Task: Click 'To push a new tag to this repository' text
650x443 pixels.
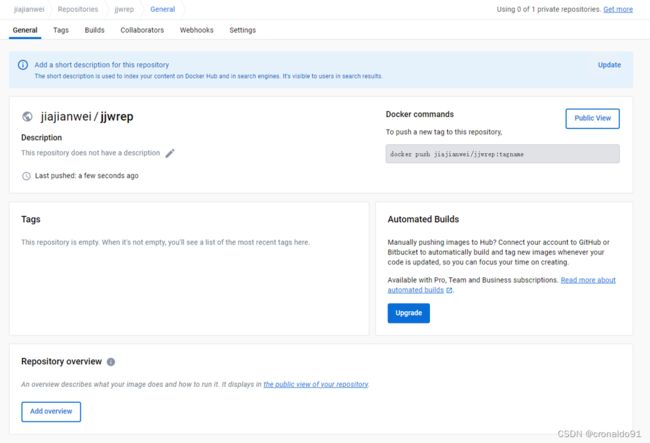Action: coord(444,132)
